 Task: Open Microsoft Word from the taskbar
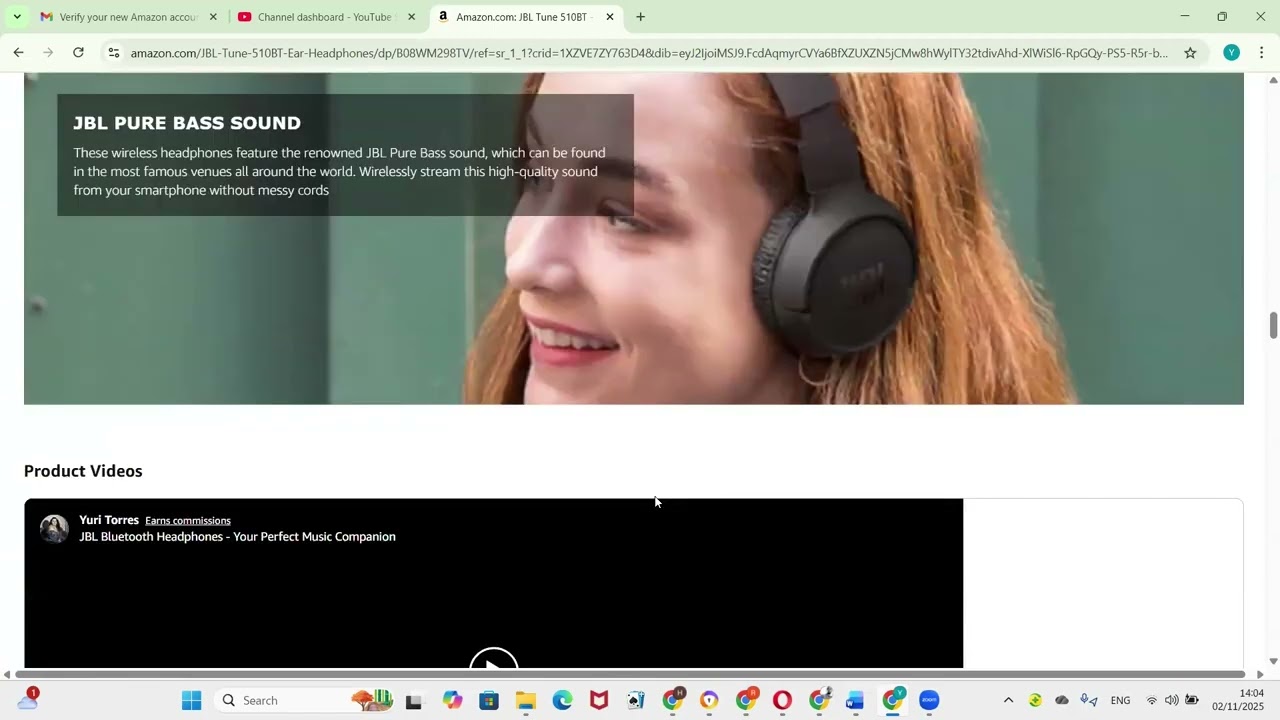click(x=855, y=700)
